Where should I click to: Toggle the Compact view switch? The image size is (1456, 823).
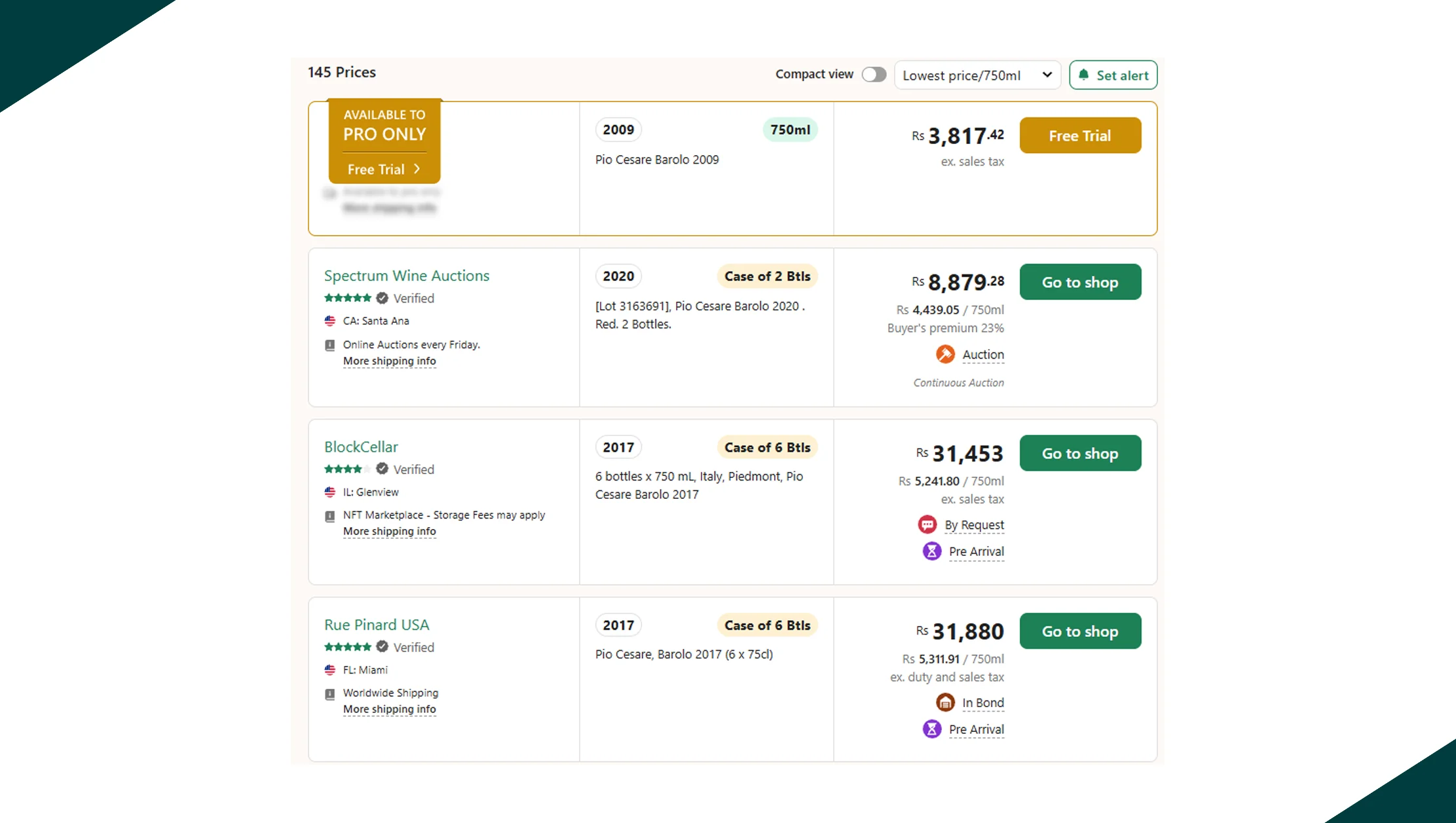pyautogui.click(x=874, y=75)
